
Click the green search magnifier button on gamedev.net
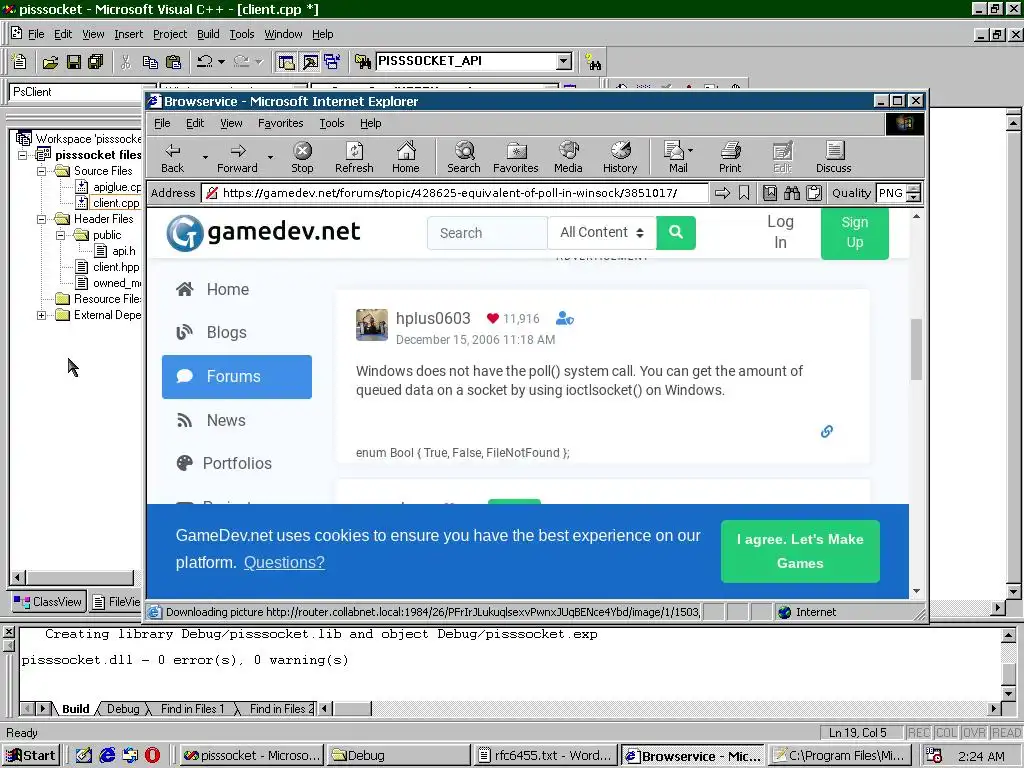click(676, 232)
